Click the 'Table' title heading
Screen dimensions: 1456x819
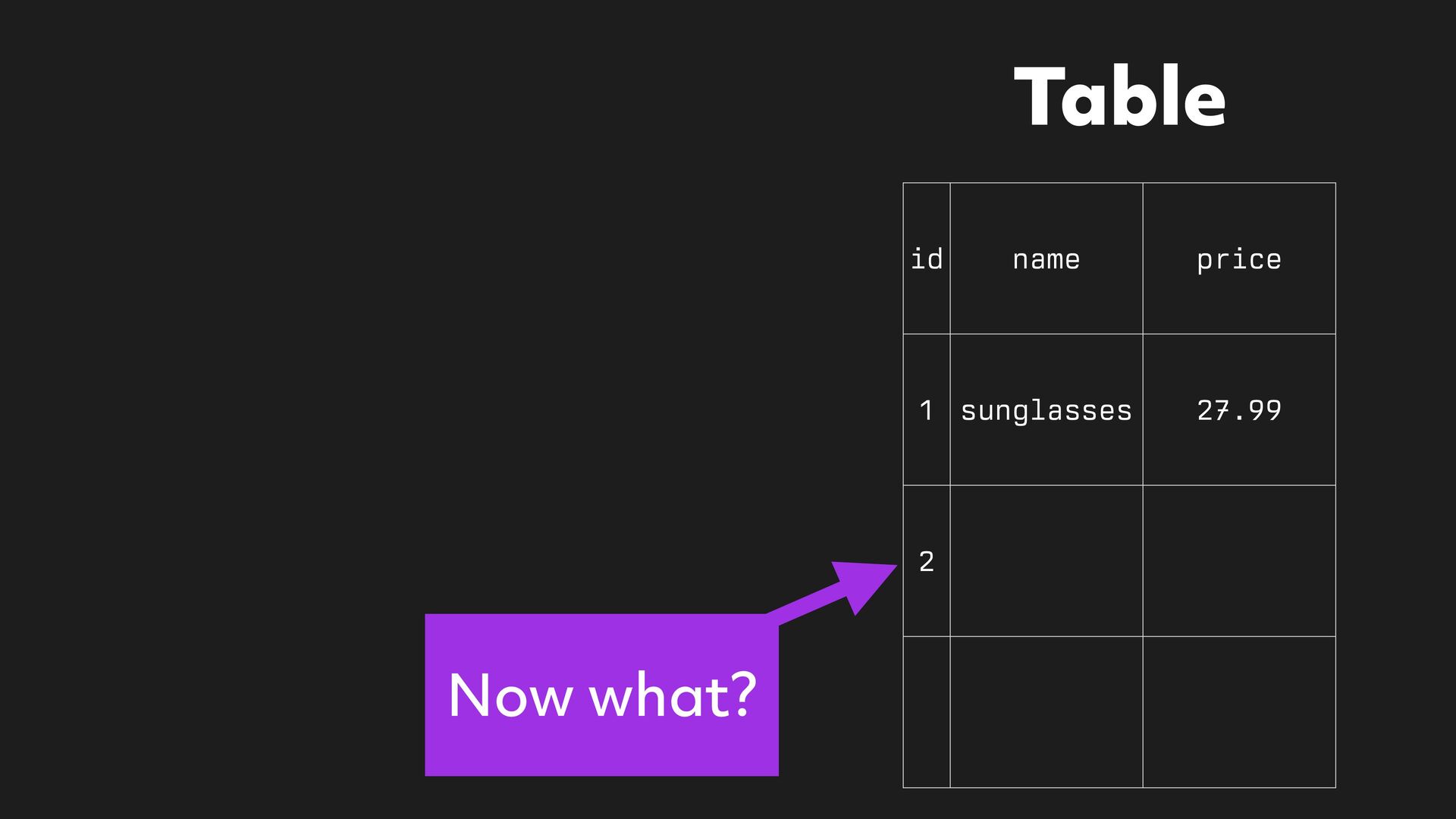[1119, 96]
